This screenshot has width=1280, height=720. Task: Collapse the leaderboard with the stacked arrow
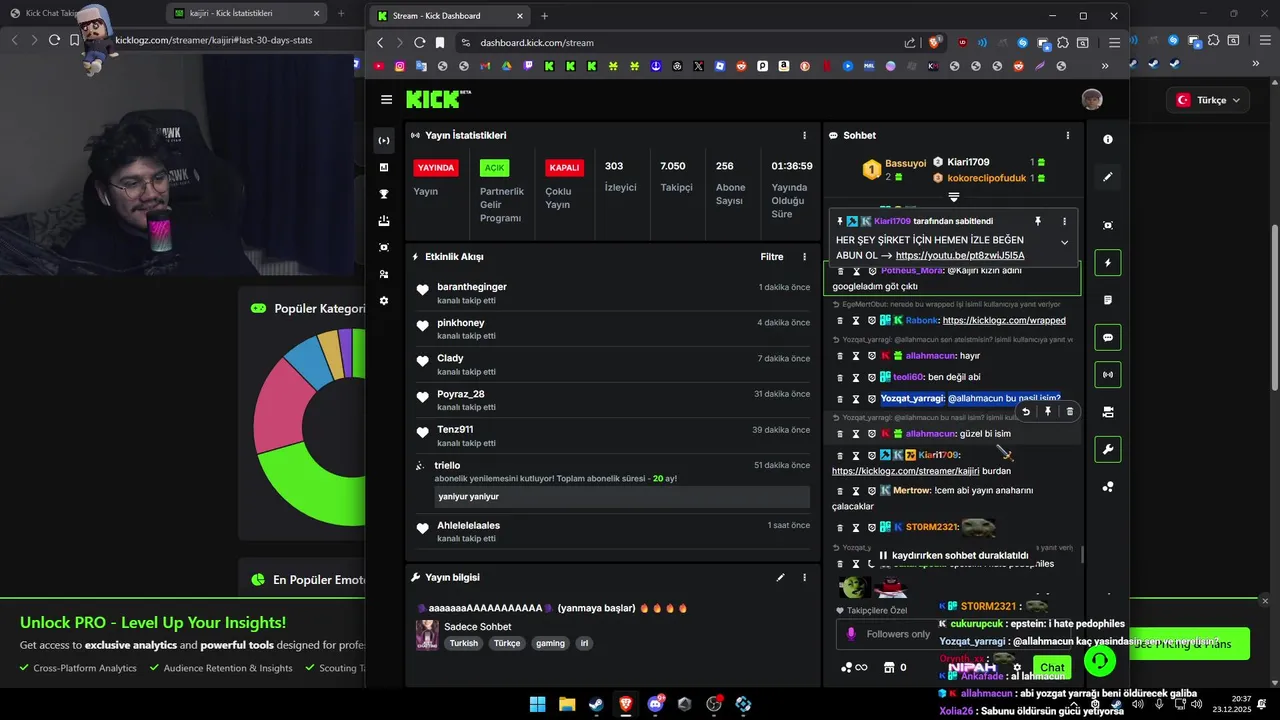(954, 197)
